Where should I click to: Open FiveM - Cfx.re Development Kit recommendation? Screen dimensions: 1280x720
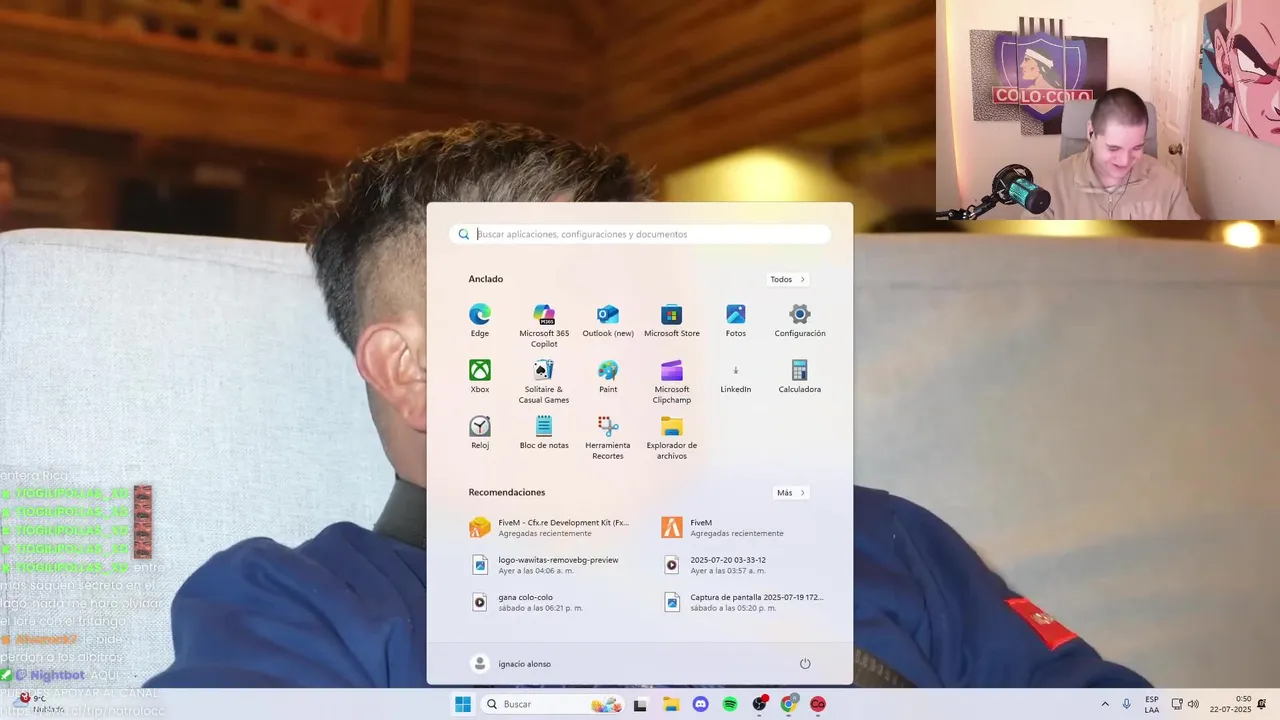pos(550,527)
